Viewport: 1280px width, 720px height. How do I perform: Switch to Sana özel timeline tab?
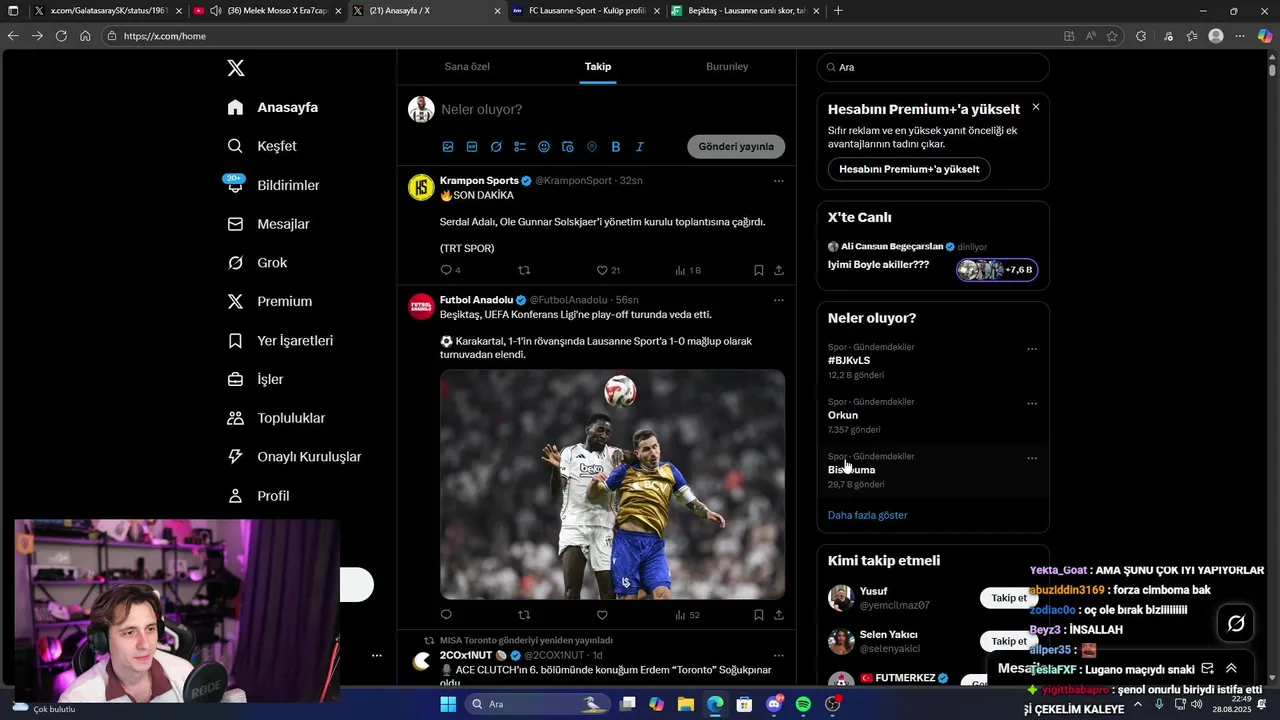pyautogui.click(x=467, y=66)
